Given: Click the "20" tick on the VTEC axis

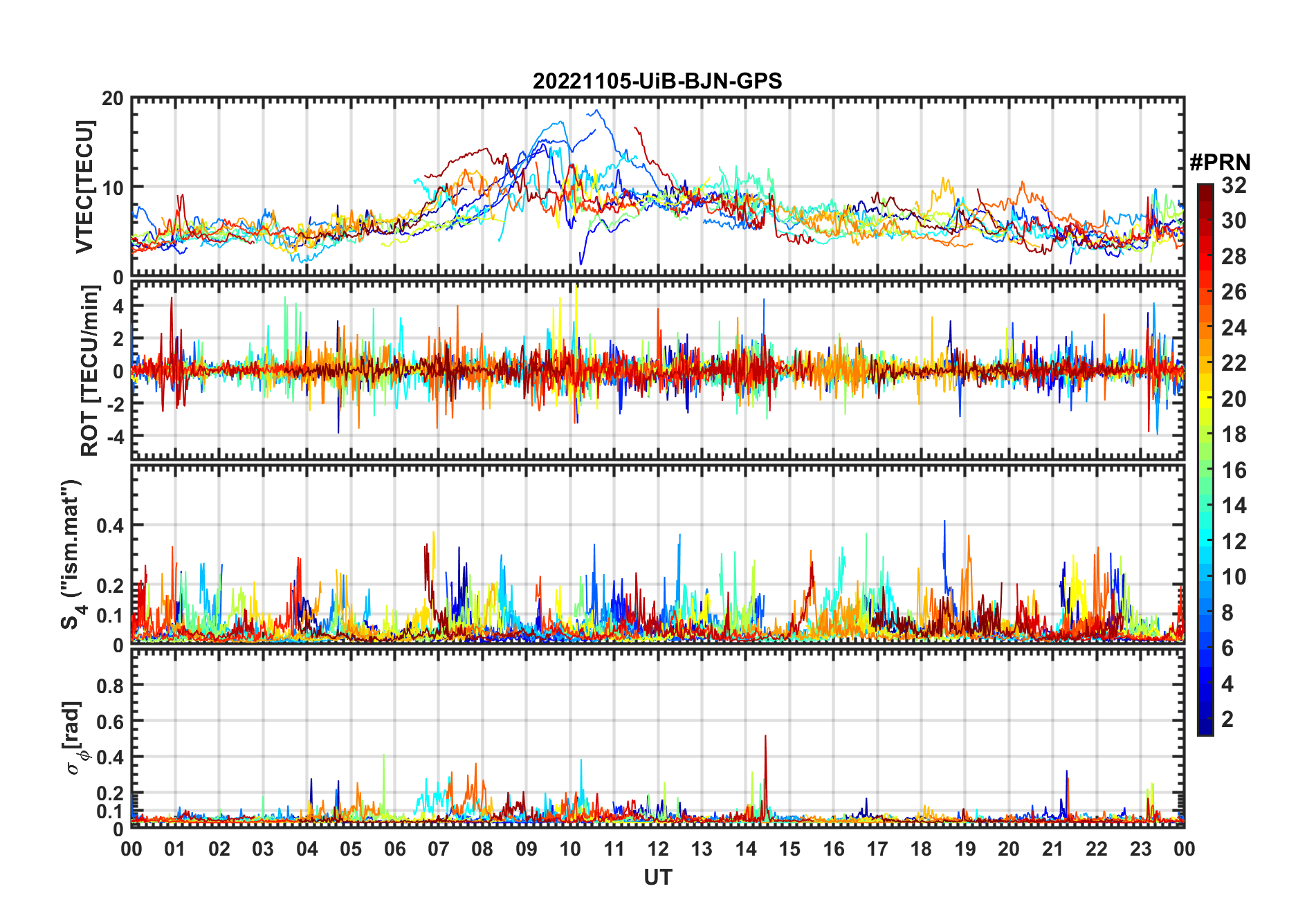Looking at the screenshot, I should [x=113, y=99].
